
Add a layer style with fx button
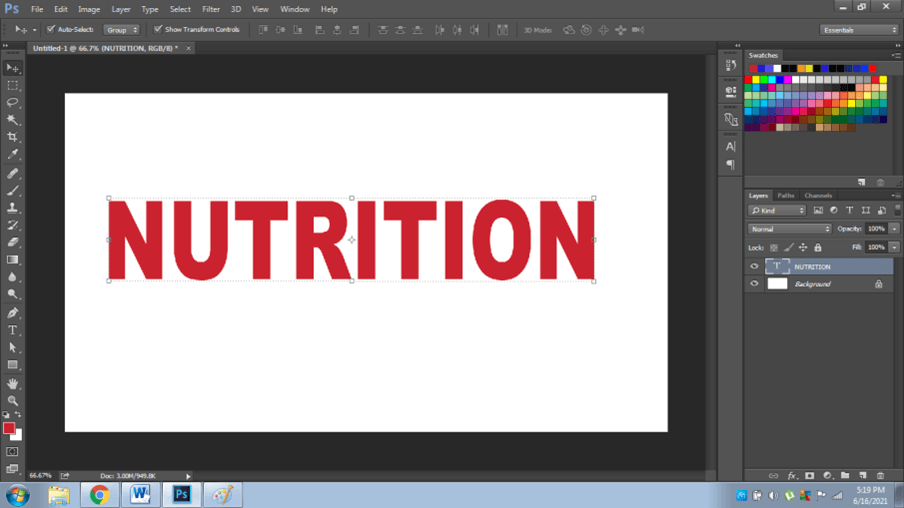pyautogui.click(x=792, y=476)
